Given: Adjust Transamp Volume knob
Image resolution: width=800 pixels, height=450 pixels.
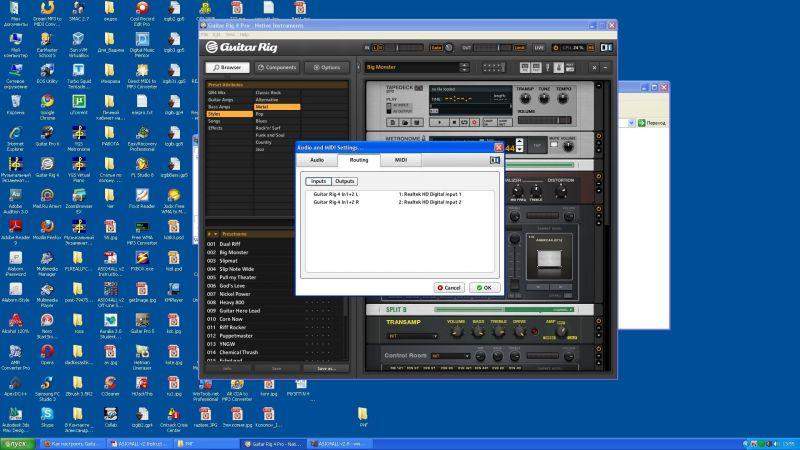Looking at the screenshot, I should point(457,333).
